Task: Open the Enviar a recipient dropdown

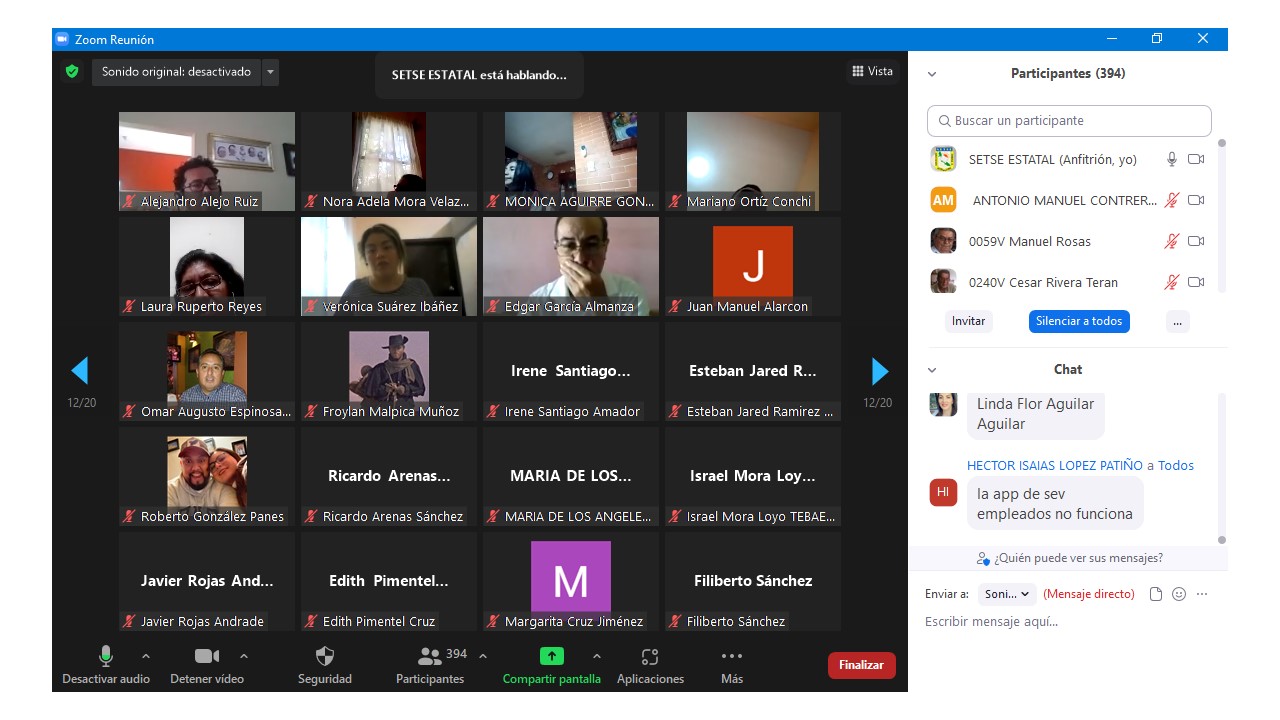Action: 1007,594
